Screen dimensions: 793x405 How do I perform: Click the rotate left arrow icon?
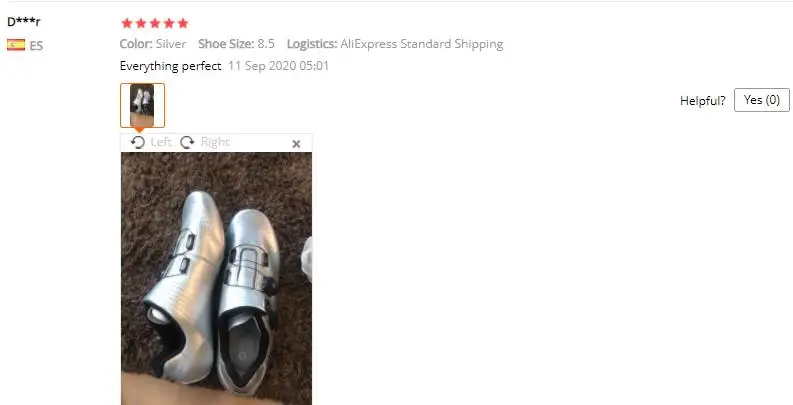pos(138,143)
